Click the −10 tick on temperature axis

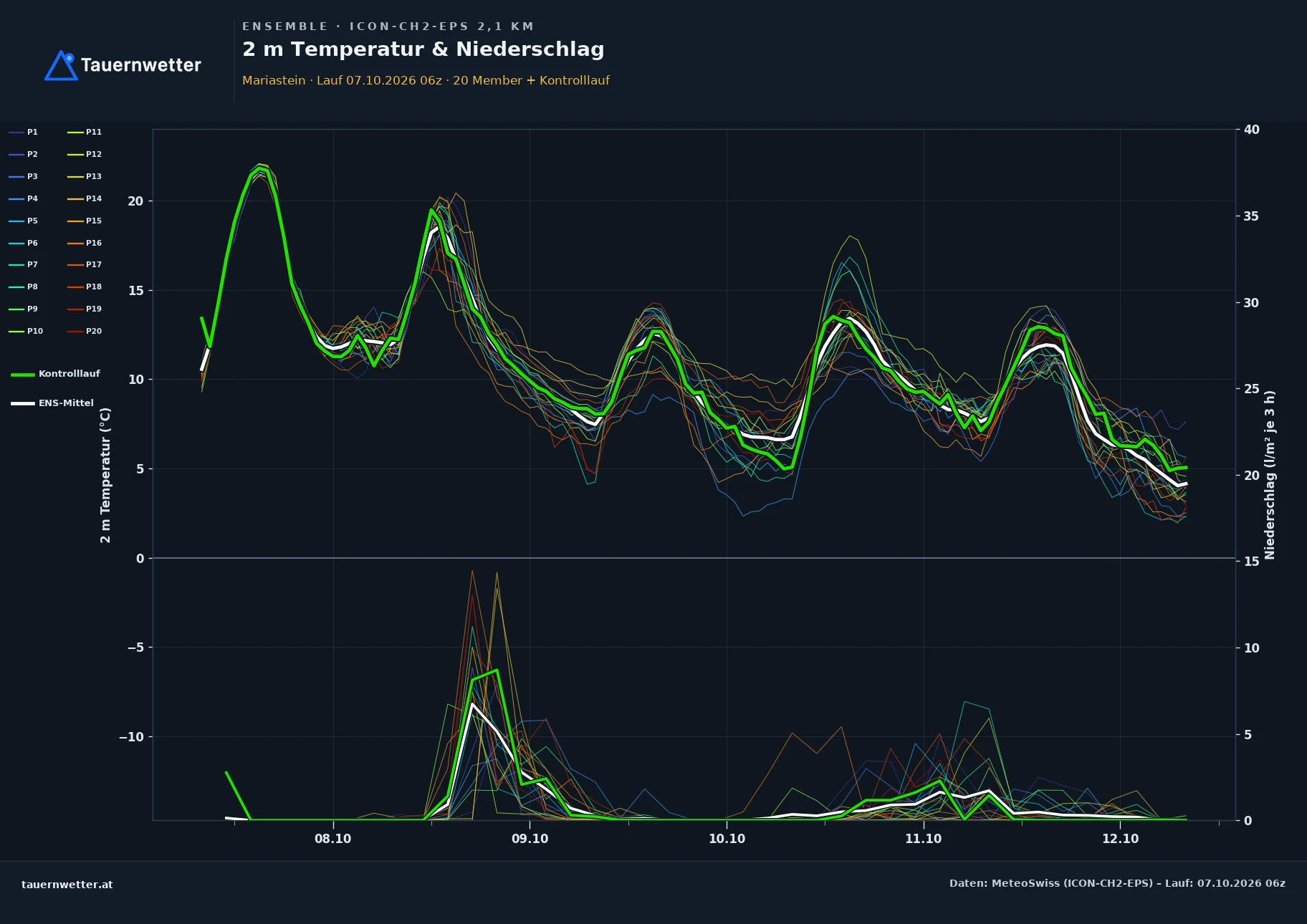131,737
